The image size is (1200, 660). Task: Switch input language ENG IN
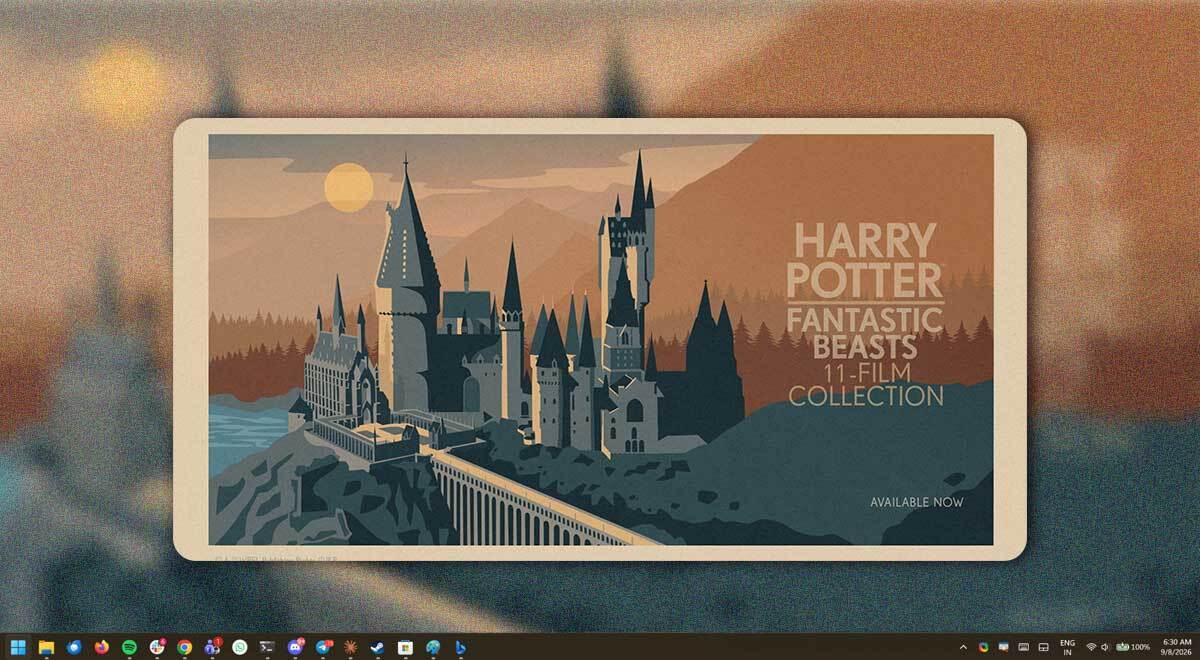click(x=1068, y=648)
